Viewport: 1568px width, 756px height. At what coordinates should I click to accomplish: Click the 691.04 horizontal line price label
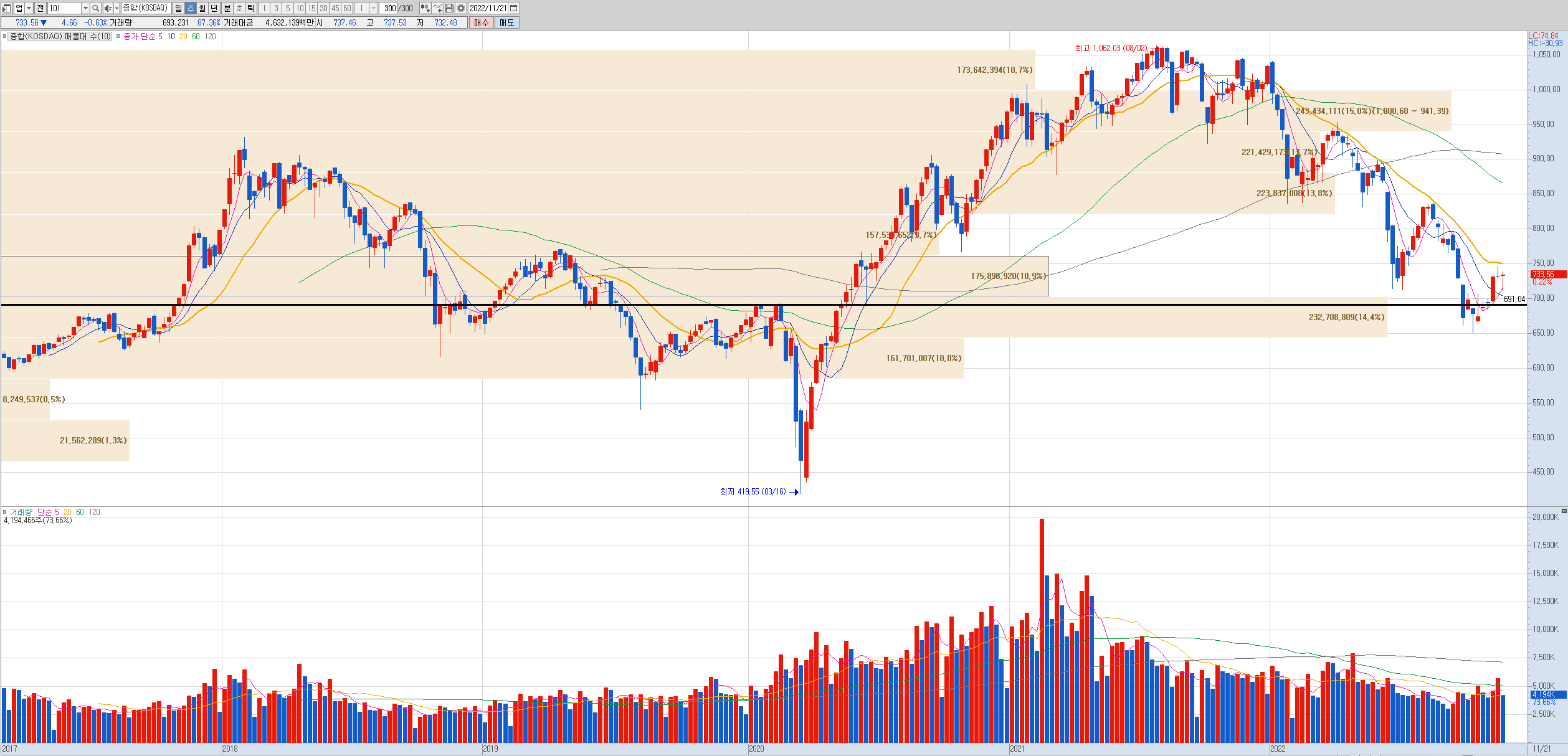click(x=1514, y=300)
